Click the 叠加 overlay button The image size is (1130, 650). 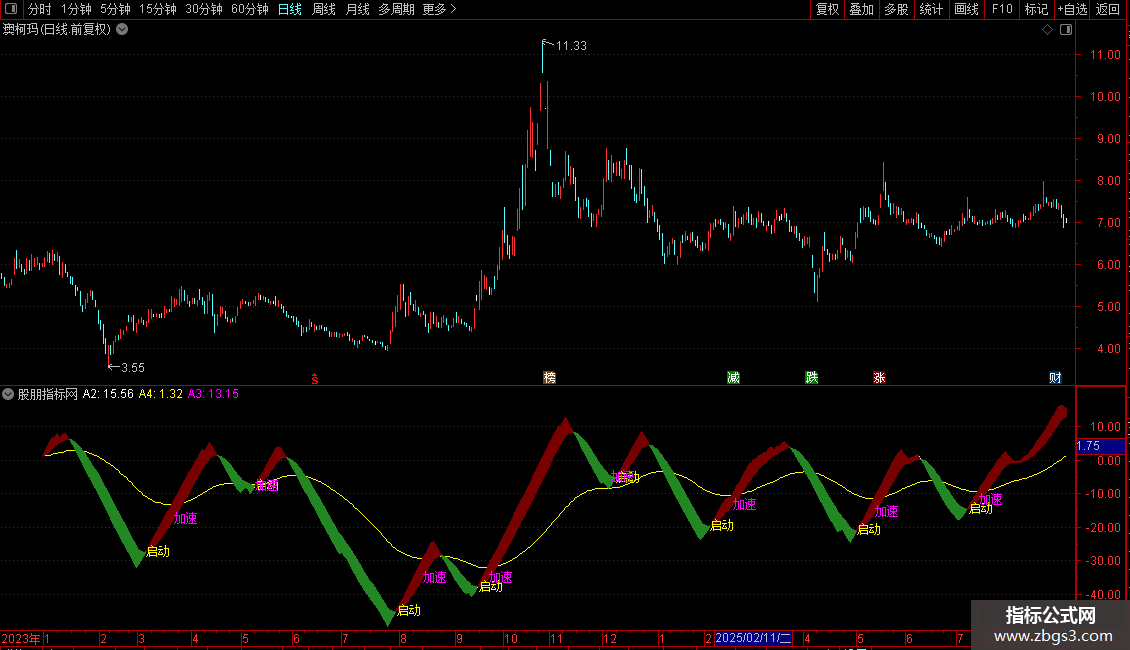pyautogui.click(x=862, y=9)
